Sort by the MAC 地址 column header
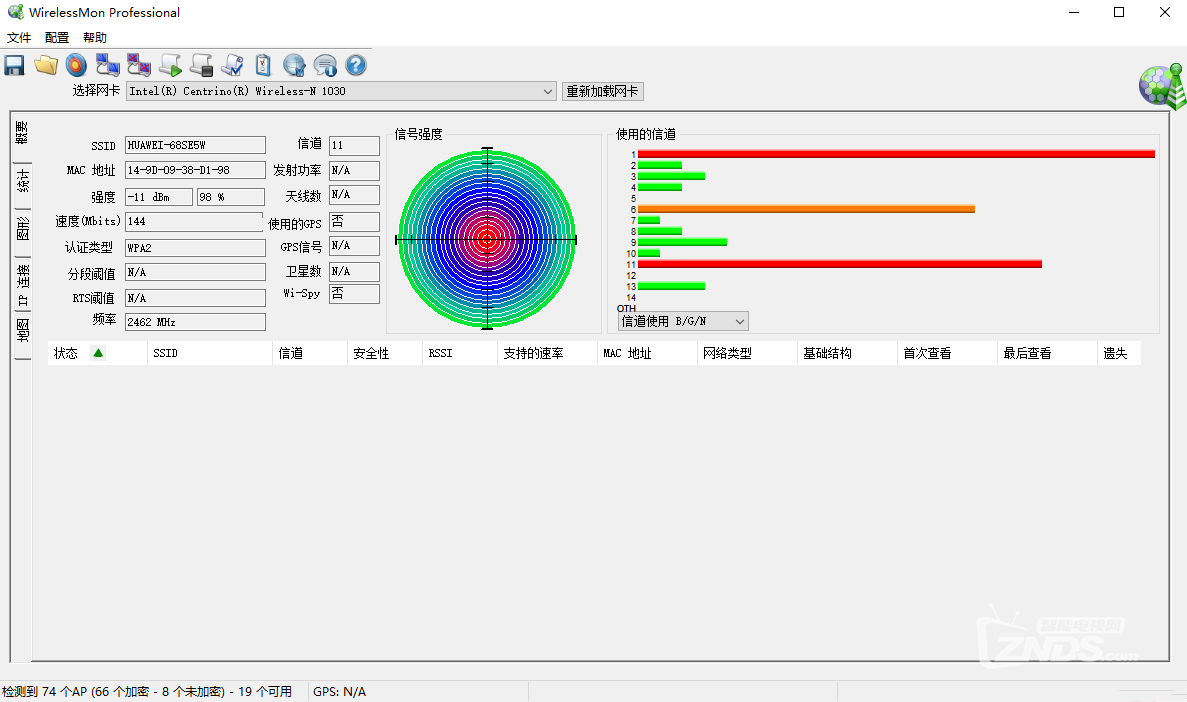 [x=647, y=353]
